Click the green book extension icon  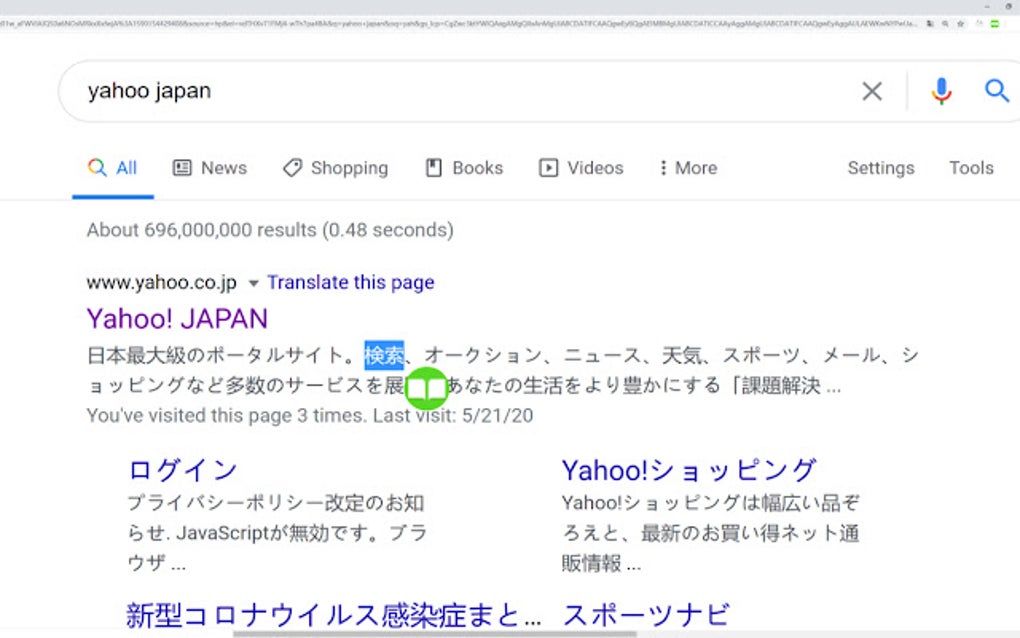[427, 387]
